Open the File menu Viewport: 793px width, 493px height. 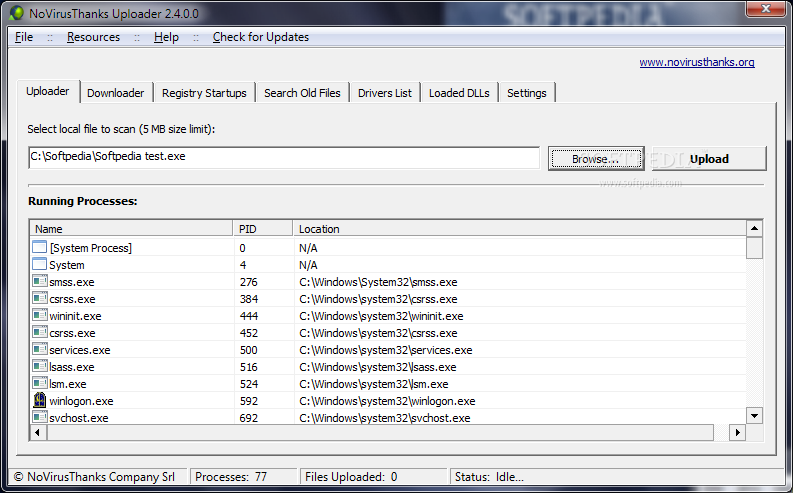[x=24, y=37]
